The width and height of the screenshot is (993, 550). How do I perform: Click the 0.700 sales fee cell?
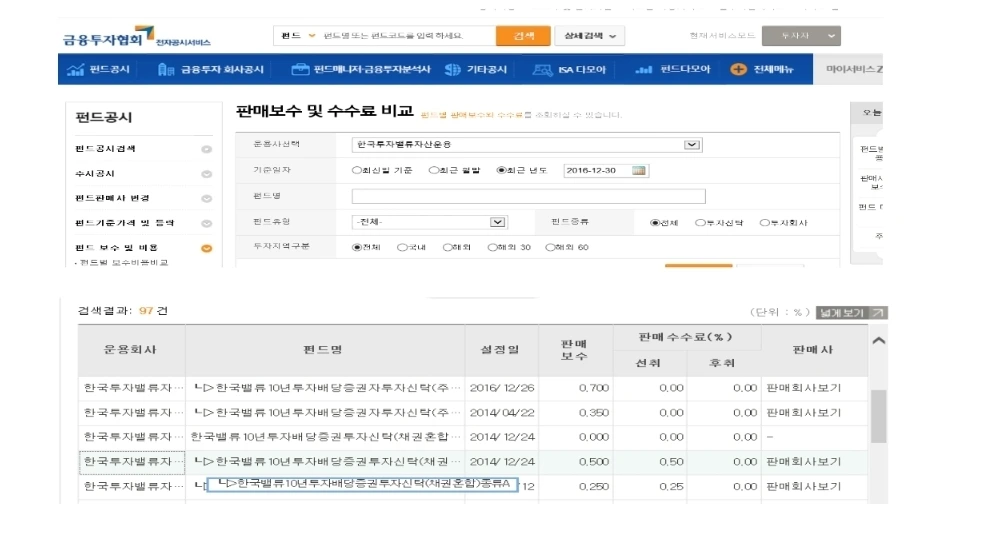594,388
